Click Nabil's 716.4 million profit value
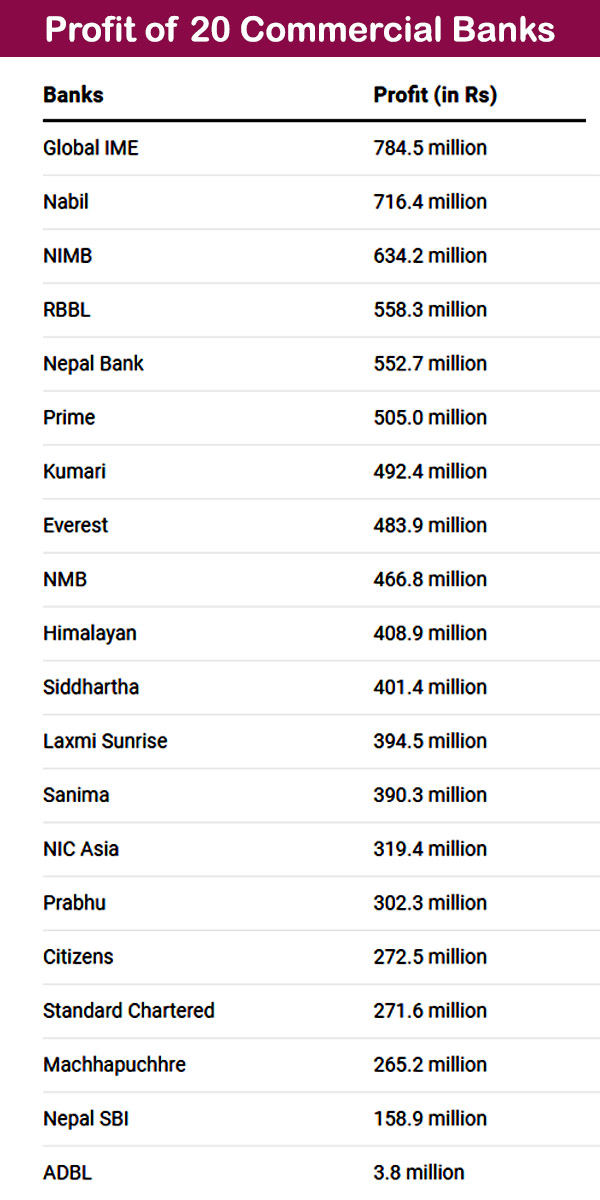The image size is (600, 1200). click(x=430, y=202)
